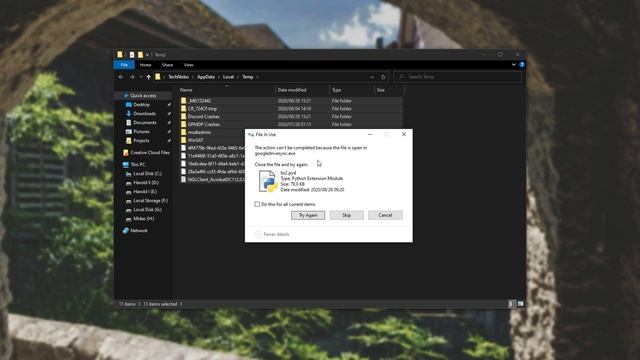
Task: Sort by the Date modified column header
Action: coord(302,90)
